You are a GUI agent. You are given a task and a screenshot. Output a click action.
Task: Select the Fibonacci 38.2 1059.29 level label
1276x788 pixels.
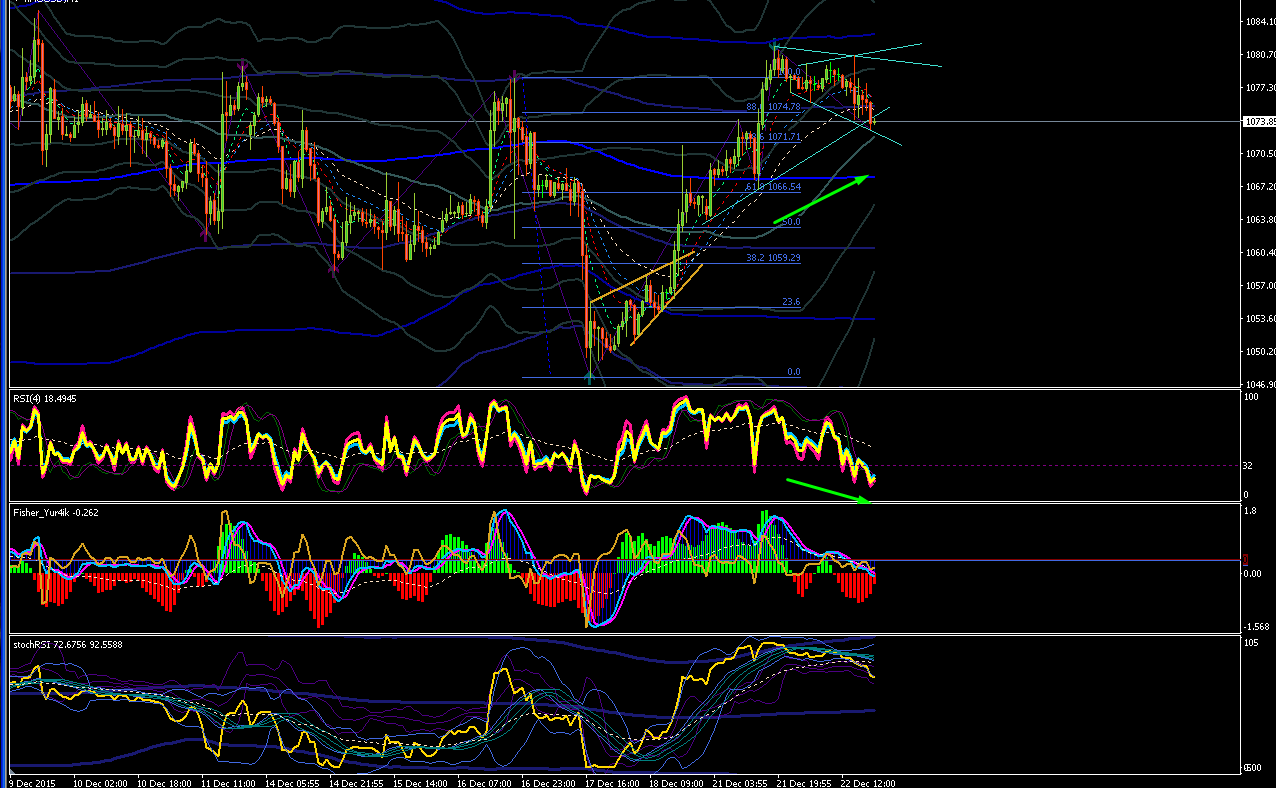pos(774,258)
